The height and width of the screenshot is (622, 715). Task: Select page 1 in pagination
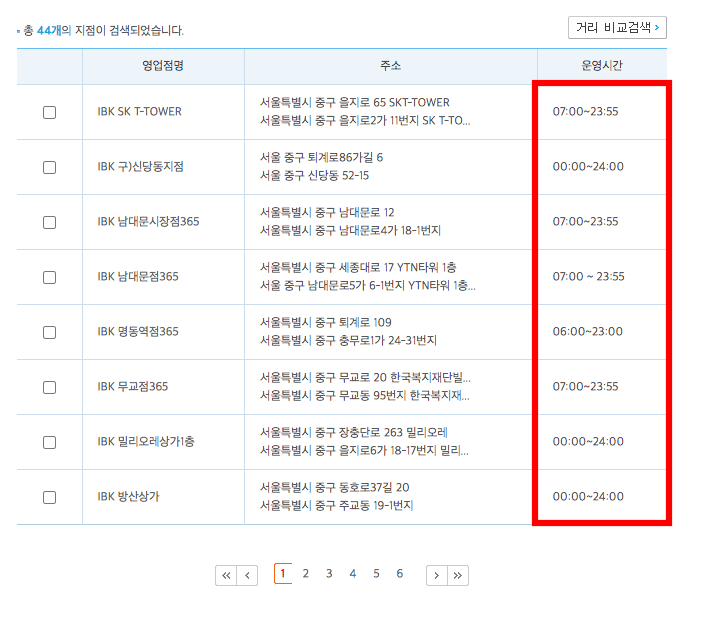(x=283, y=574)
